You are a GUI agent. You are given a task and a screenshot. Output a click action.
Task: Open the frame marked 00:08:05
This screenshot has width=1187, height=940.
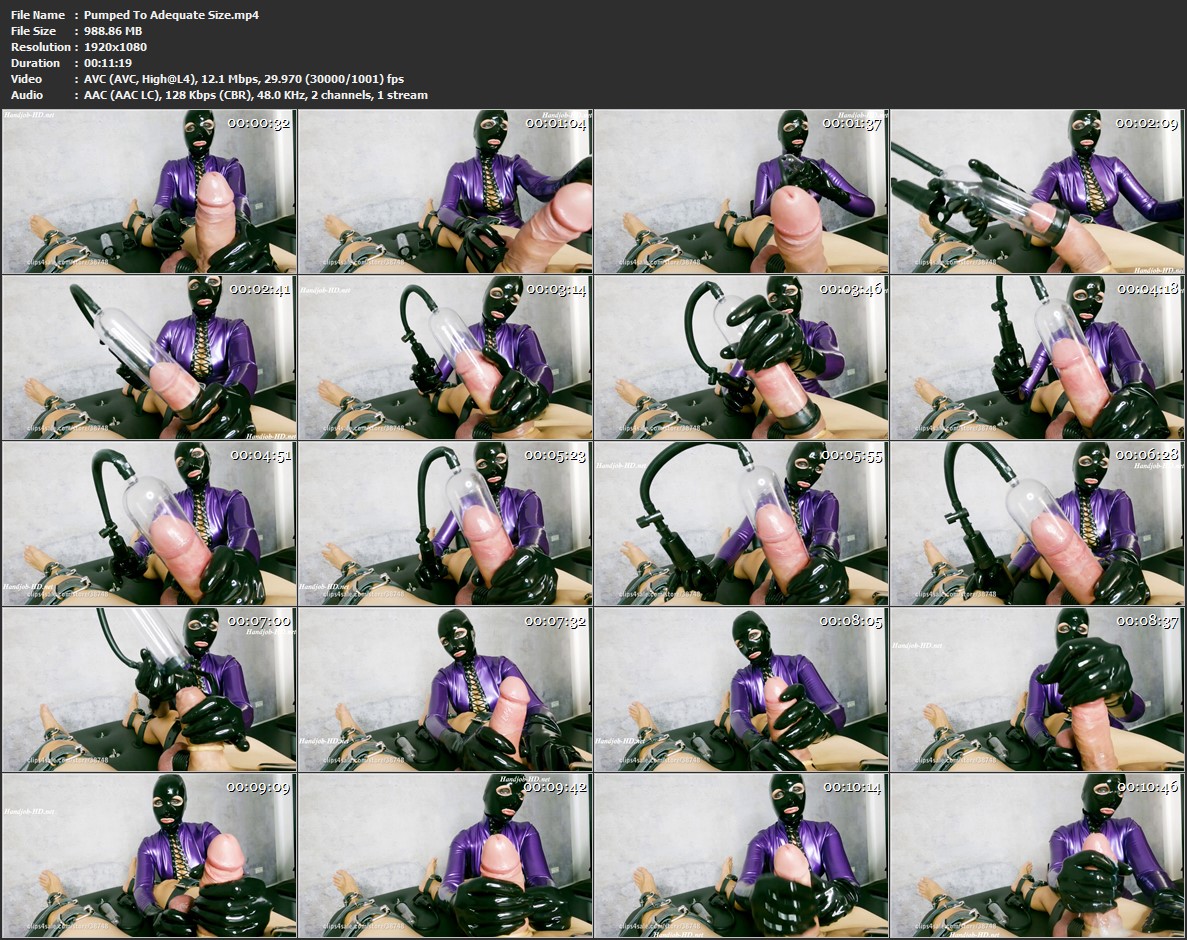tap(741, 689)
